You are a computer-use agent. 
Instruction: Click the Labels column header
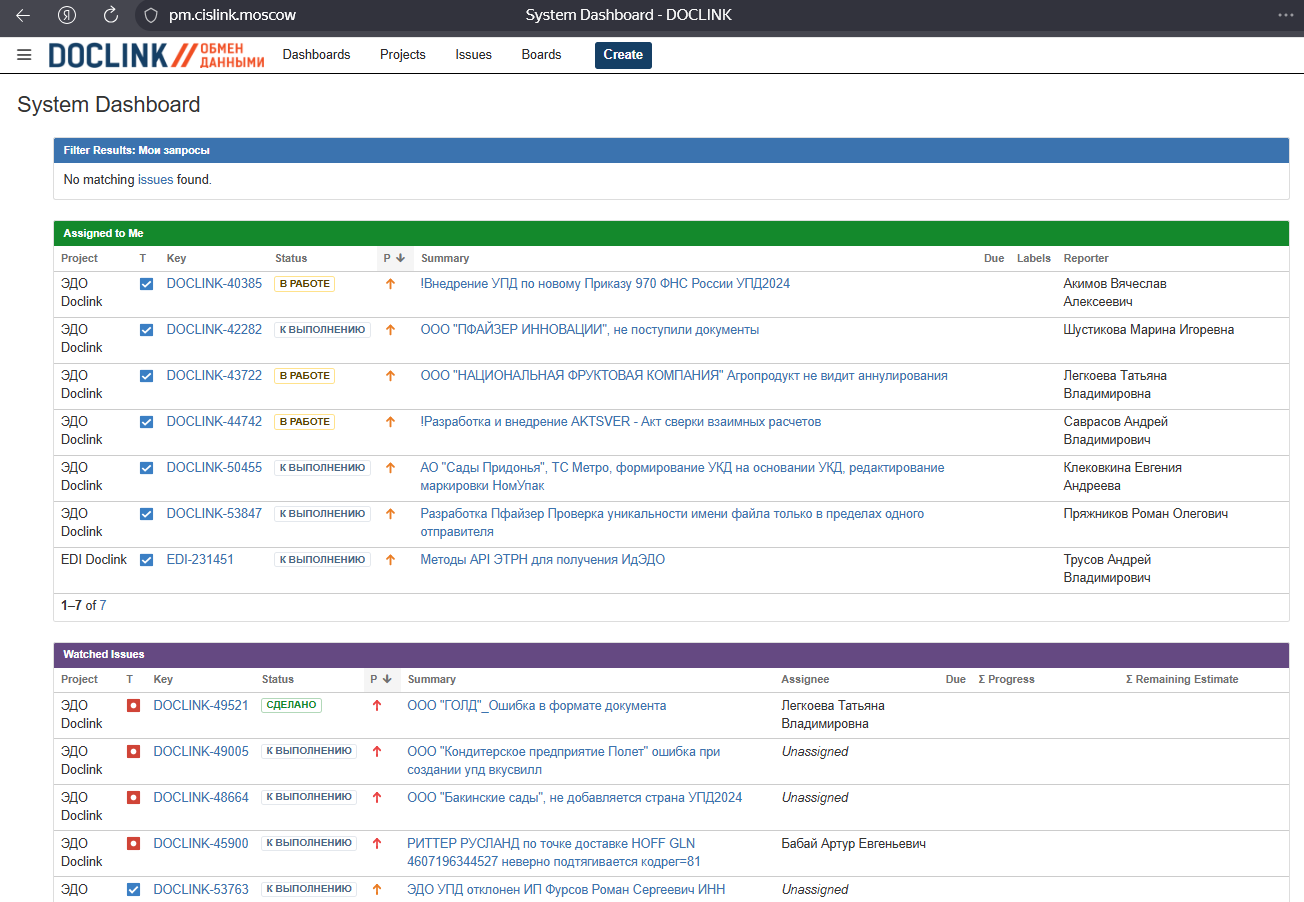[1034, 259]
